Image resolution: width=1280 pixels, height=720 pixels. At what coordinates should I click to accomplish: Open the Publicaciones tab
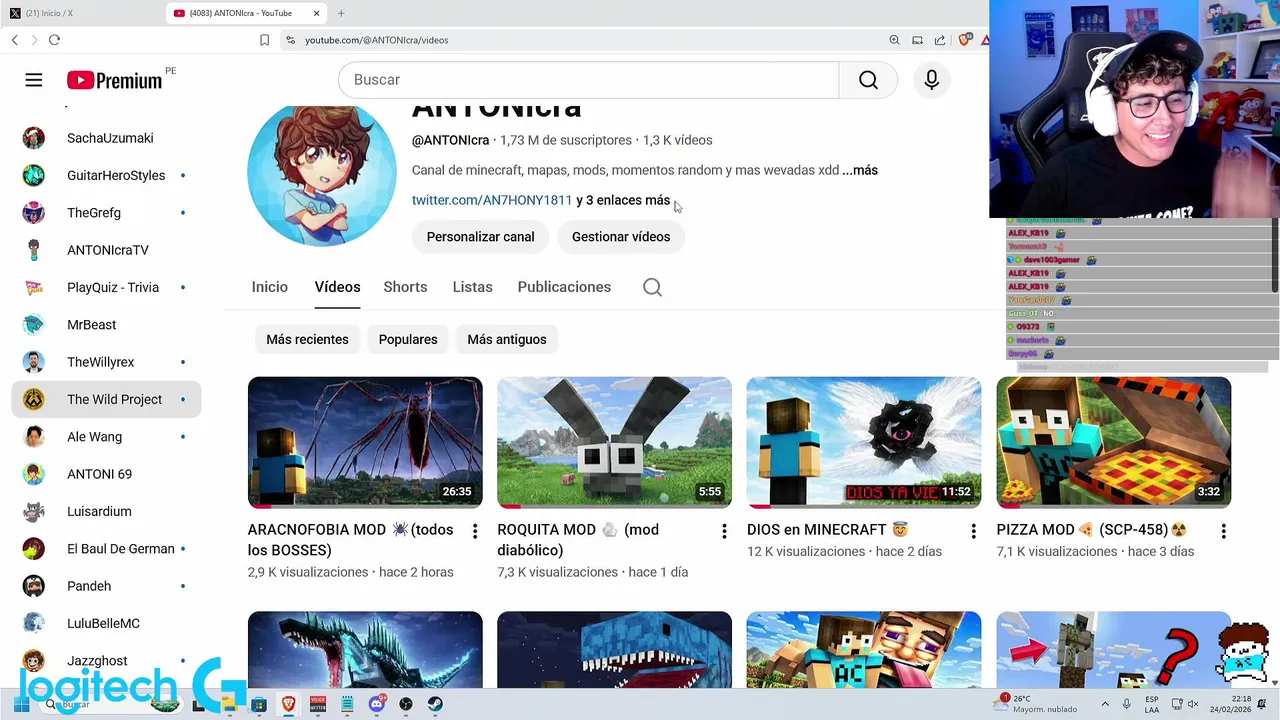(564, 287)
